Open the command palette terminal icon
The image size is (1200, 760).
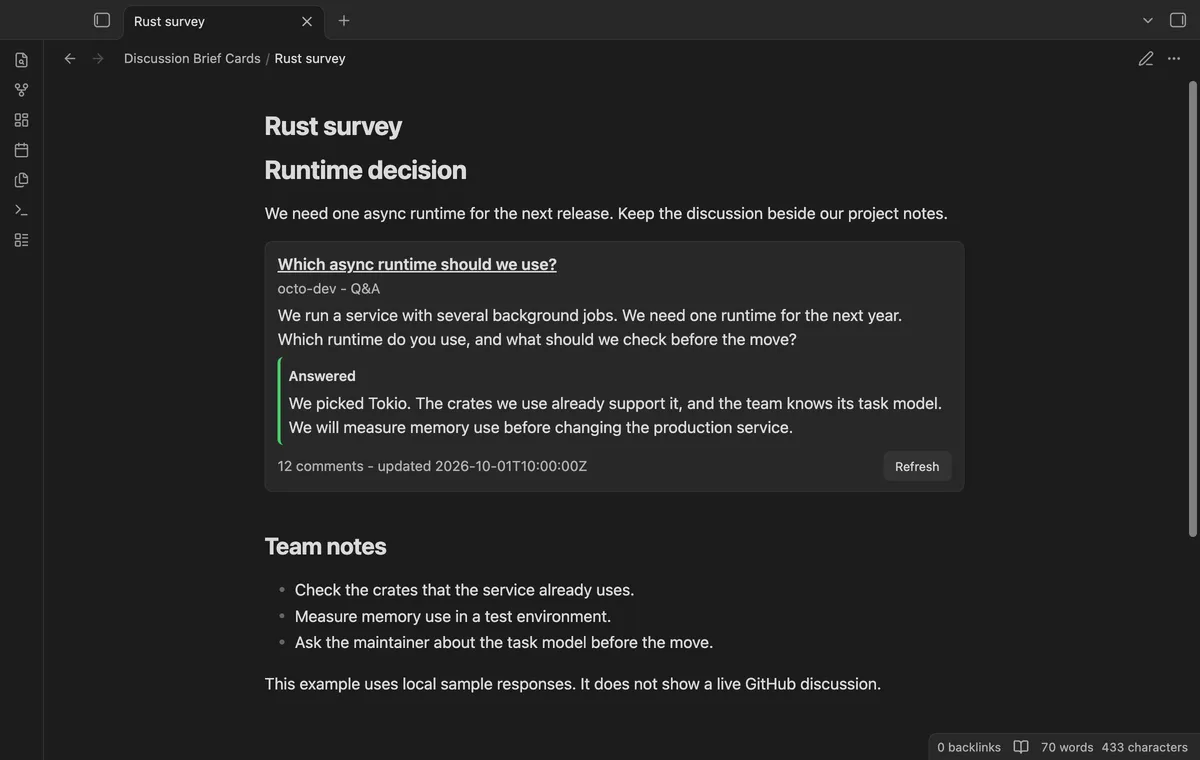(x=21, y=210)
